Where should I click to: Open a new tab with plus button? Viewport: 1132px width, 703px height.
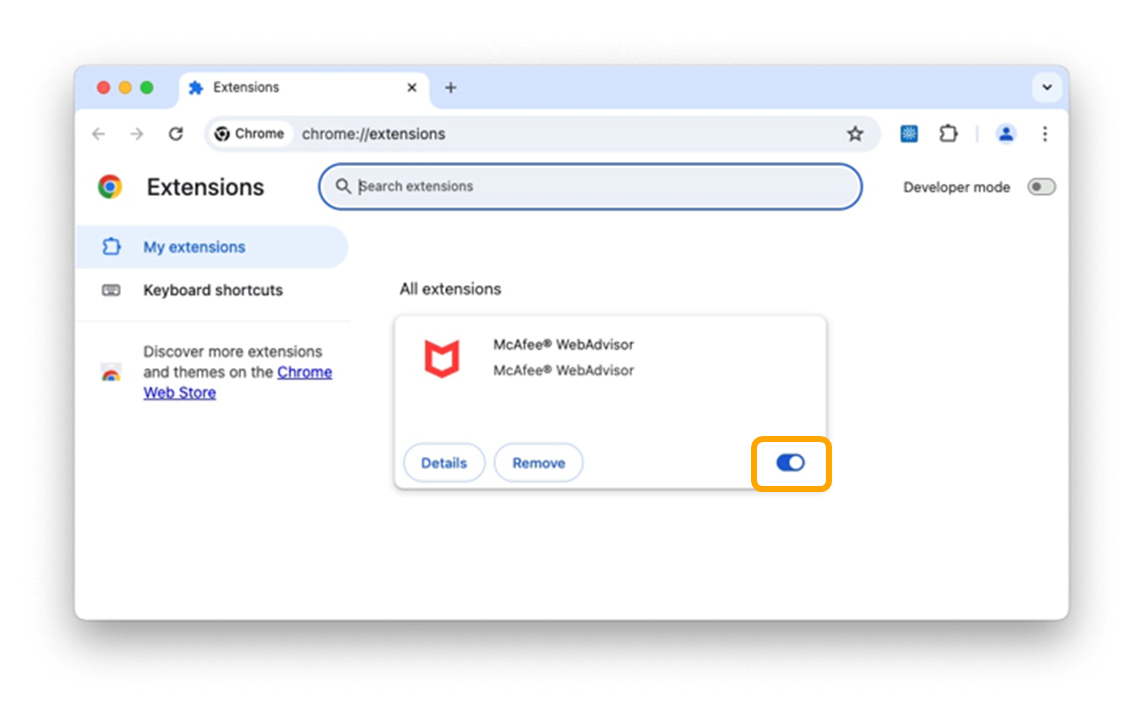tap(450, 88)
